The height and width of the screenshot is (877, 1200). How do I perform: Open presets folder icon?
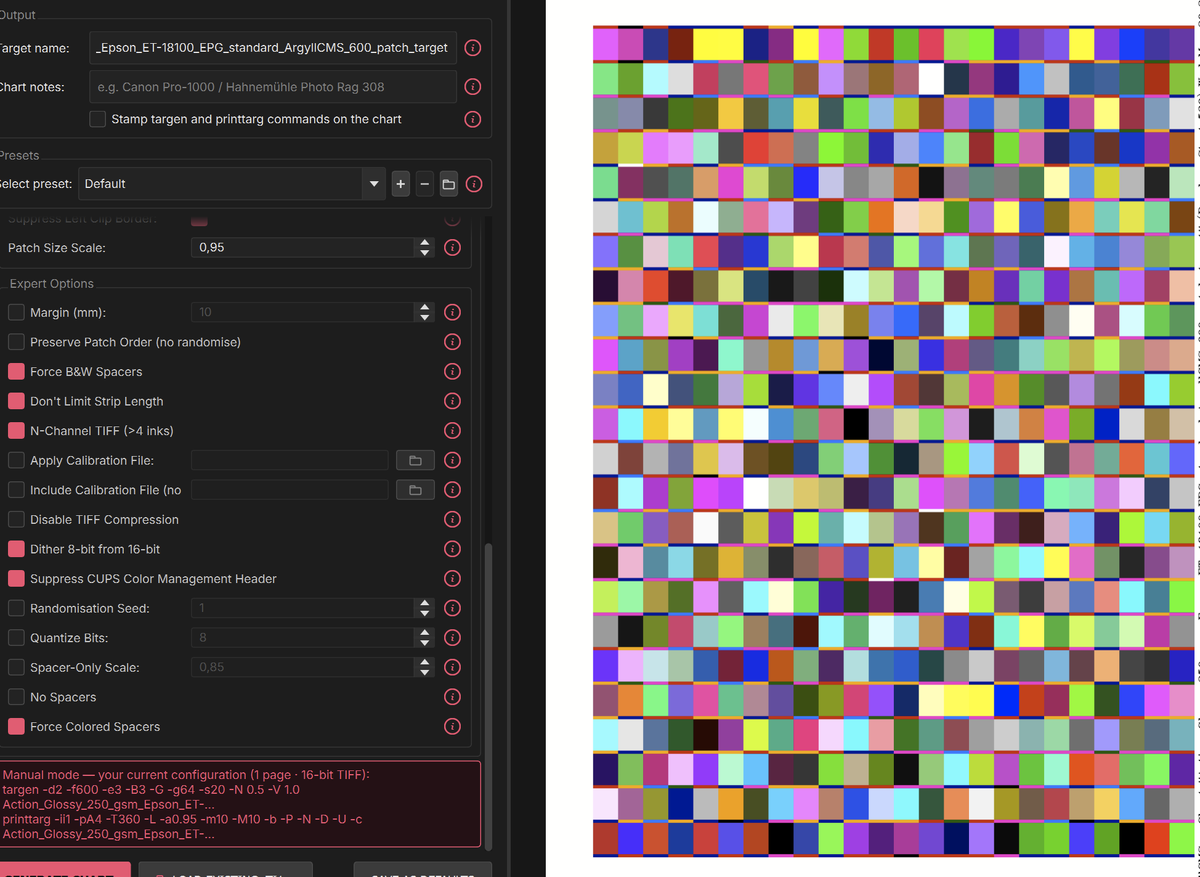click(449, 184)
